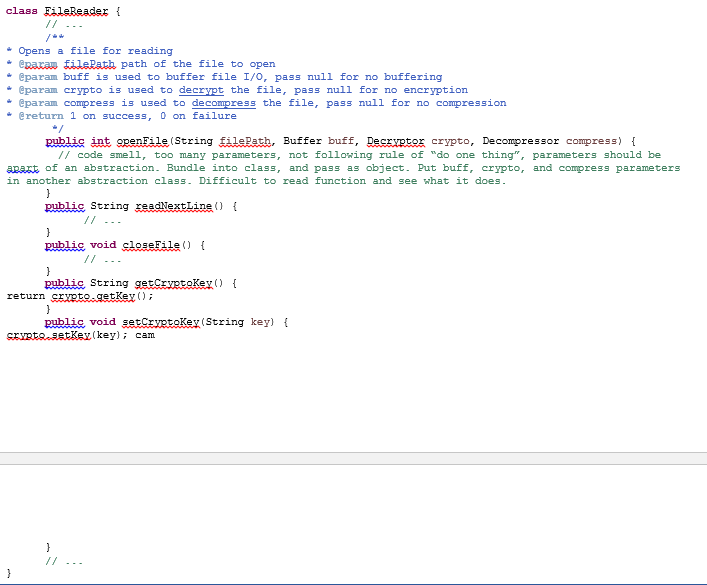Viewport: 707px width, 585px height.
Task: Click the 'class' keyword on the first line
Action: click(x=22, y=11)
